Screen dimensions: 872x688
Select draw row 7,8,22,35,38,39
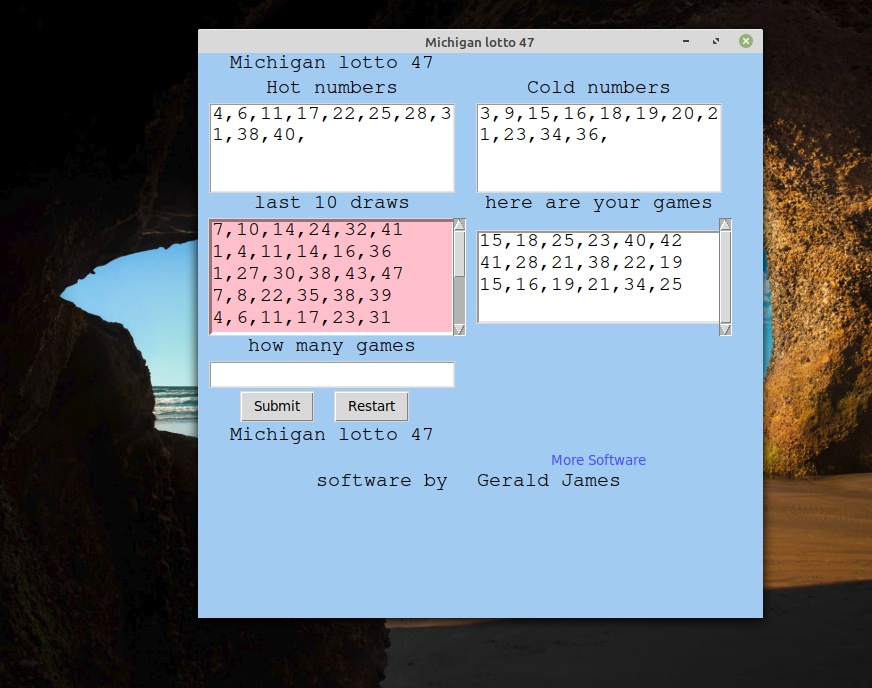tap(302, 295)
